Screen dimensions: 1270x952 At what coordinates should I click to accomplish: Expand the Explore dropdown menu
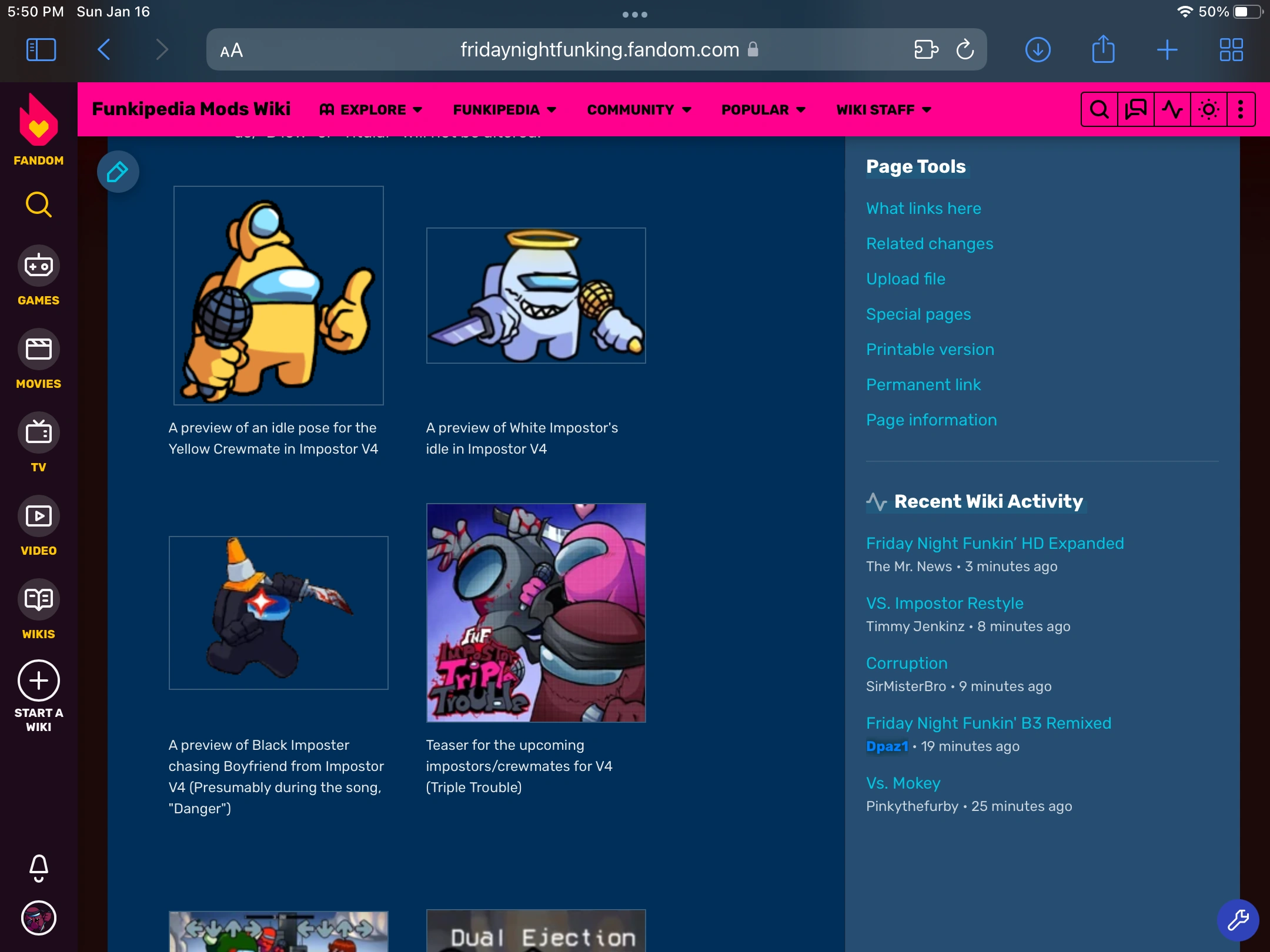click(x=371, y=110)
